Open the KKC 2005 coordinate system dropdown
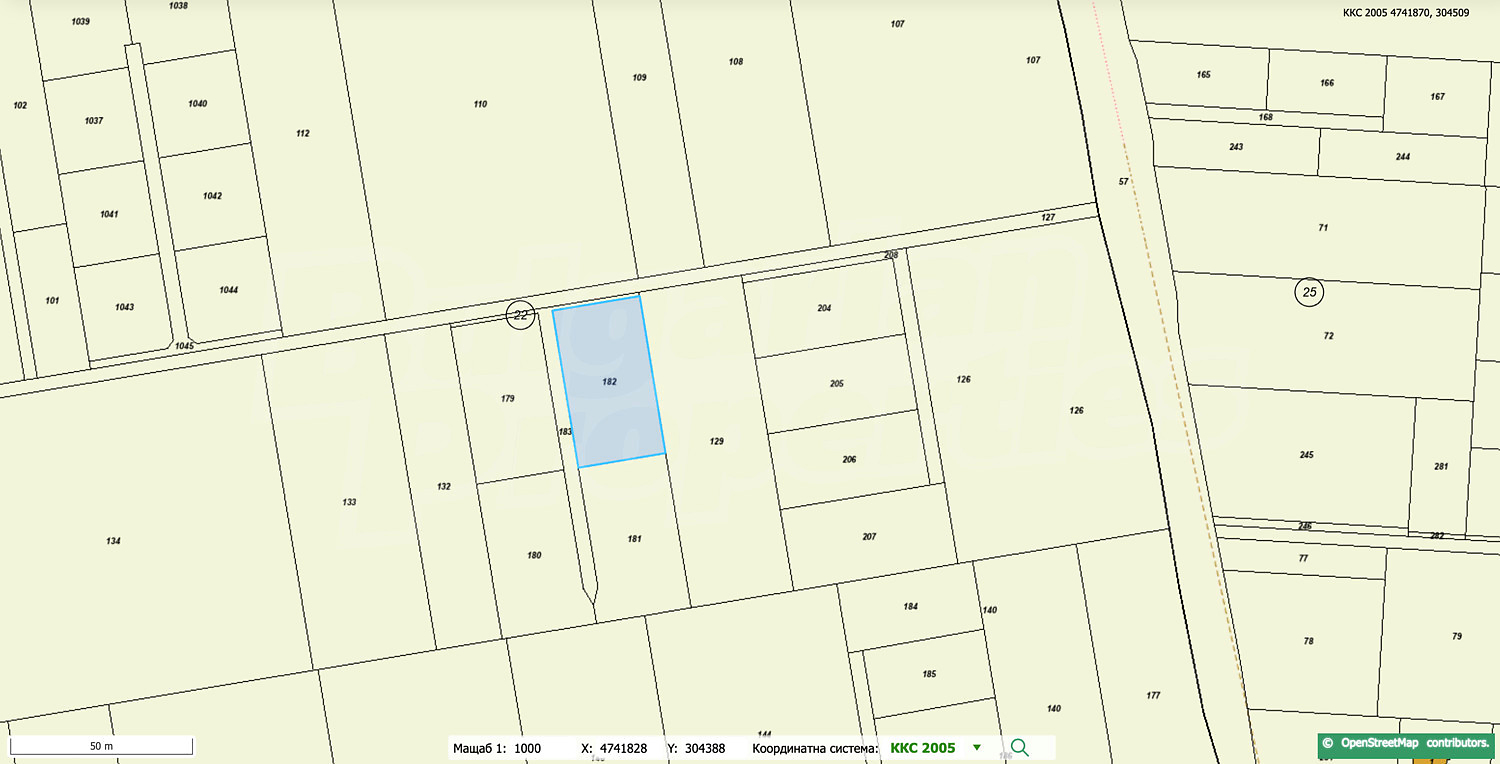Viewport: 1500px width, 764px height. pyautogui.click(x=922, y=748)
